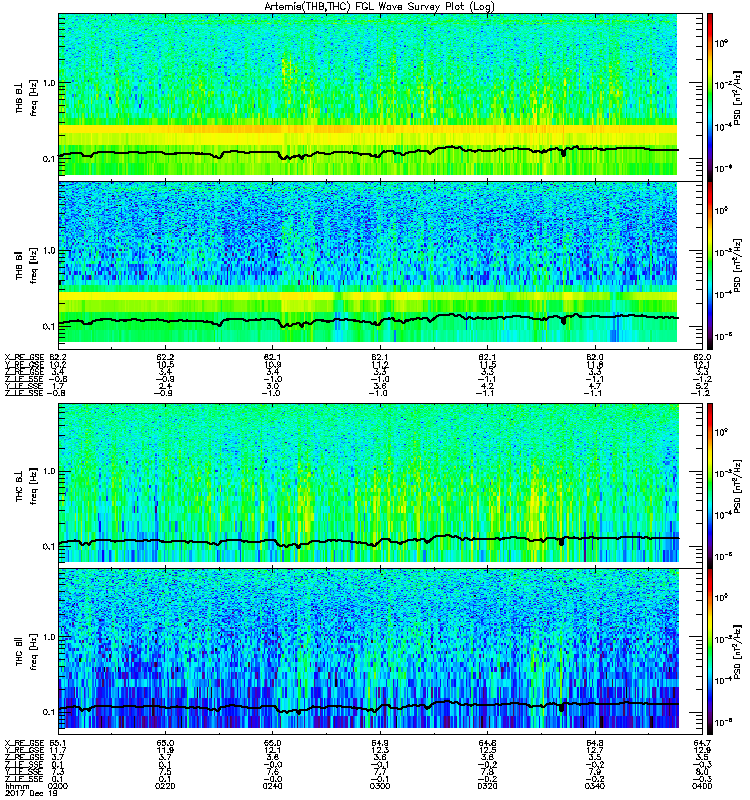This screenshot has width=750, height=800.
Task: Click the "X_RE_GSE" label under THB panels
Action: 24,357
